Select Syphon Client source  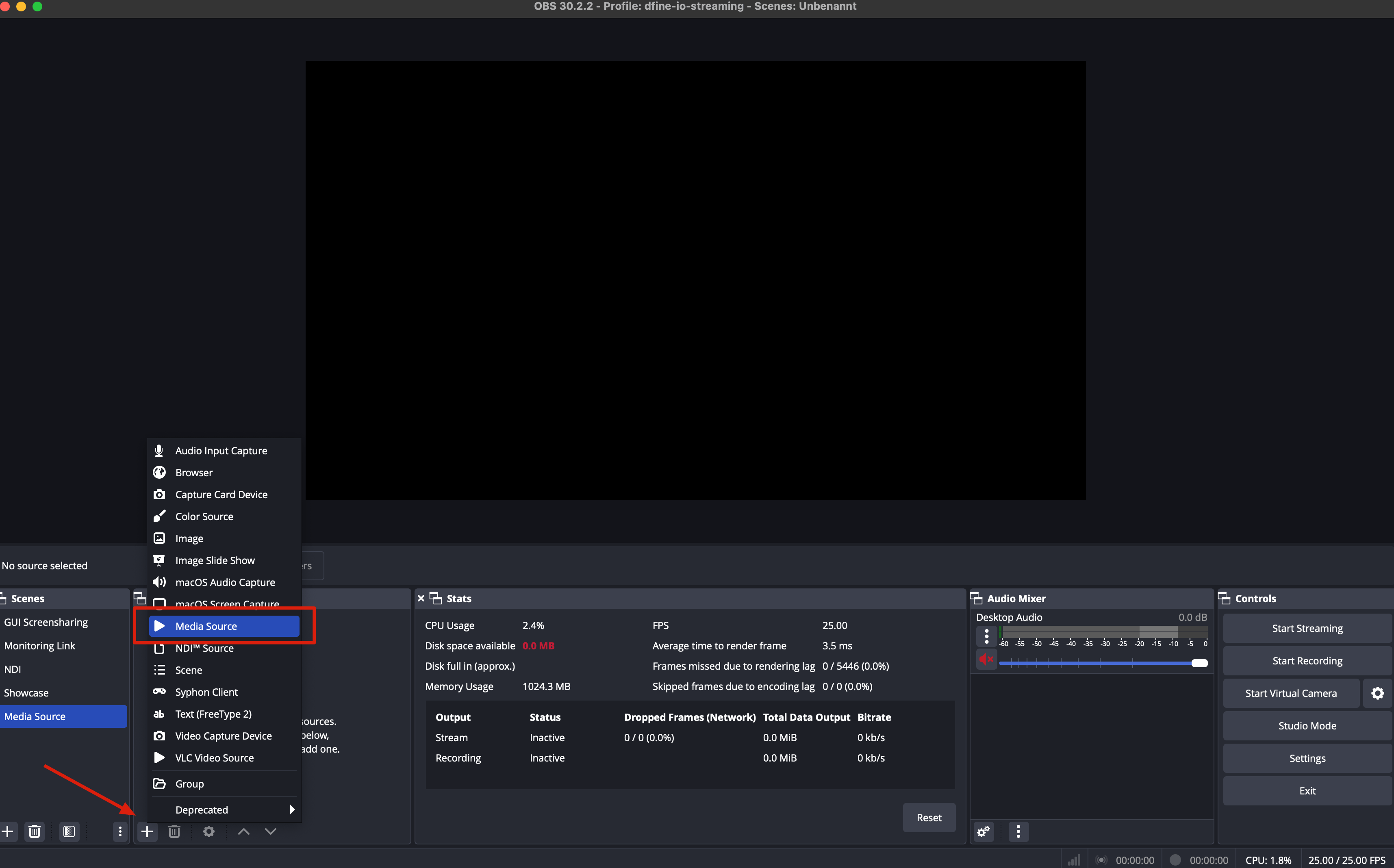coord(224,692)
